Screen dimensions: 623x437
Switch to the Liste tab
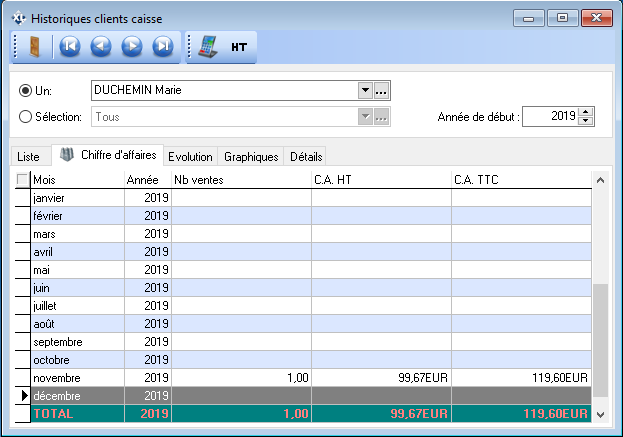(x=29, y=157)
